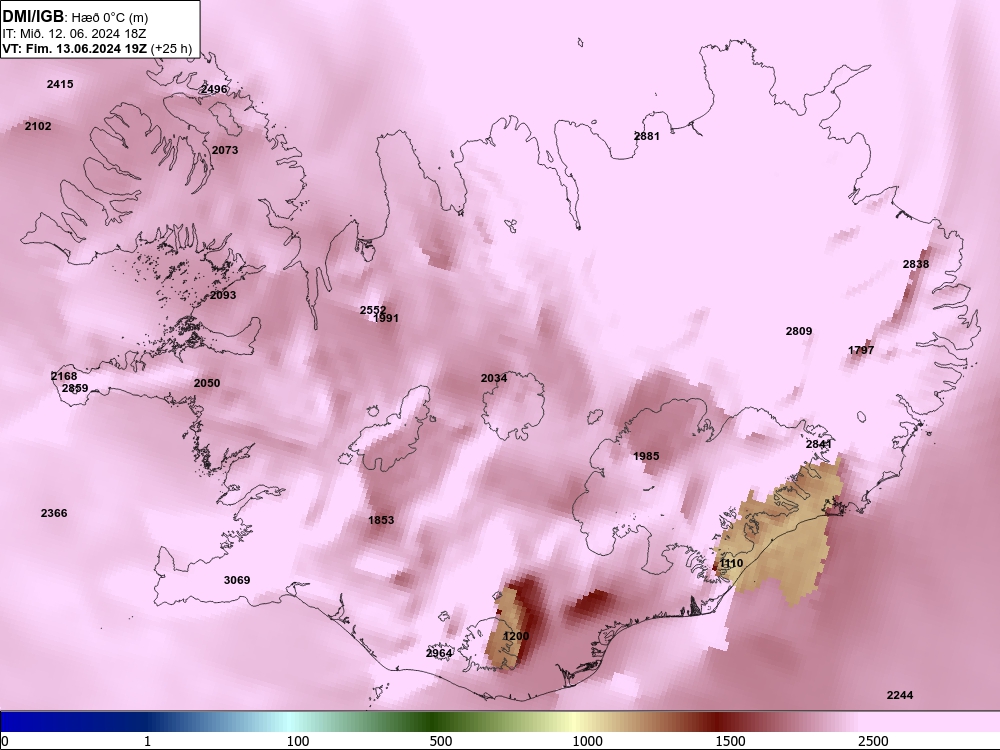Select the 1985 value on the glacier
Image resolution: width=1000 pixels, height=750 pixels.
(x=646, y=456)
